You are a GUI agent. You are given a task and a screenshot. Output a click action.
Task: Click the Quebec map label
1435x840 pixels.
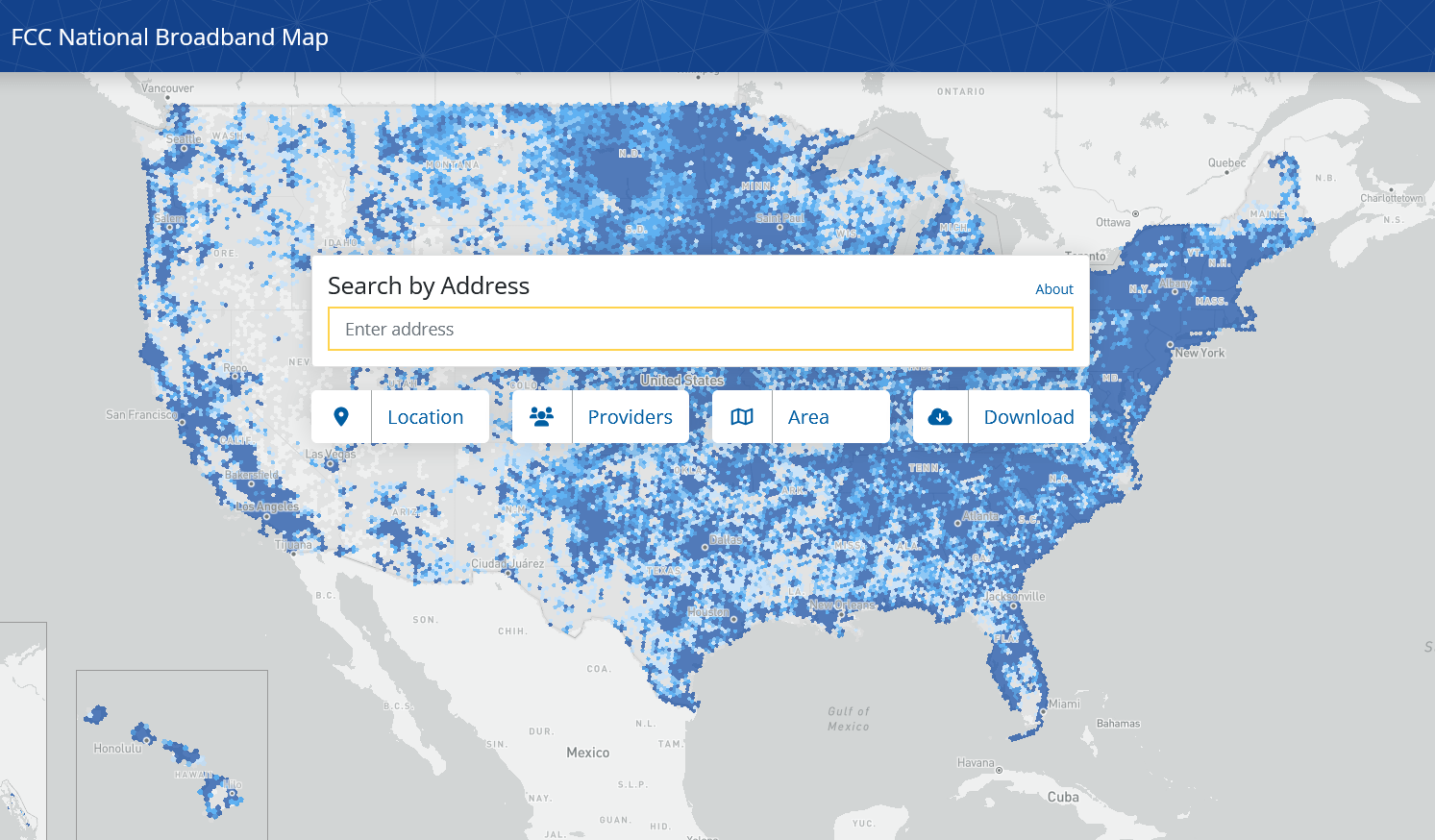[x=1227, y=162]
